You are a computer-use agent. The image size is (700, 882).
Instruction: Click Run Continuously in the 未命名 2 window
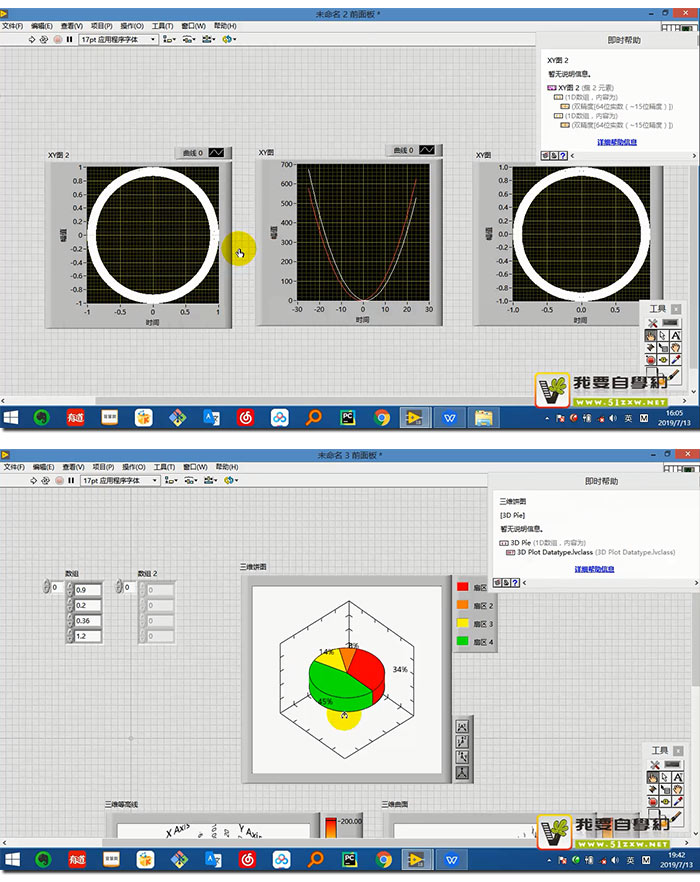tap(44, 39)
